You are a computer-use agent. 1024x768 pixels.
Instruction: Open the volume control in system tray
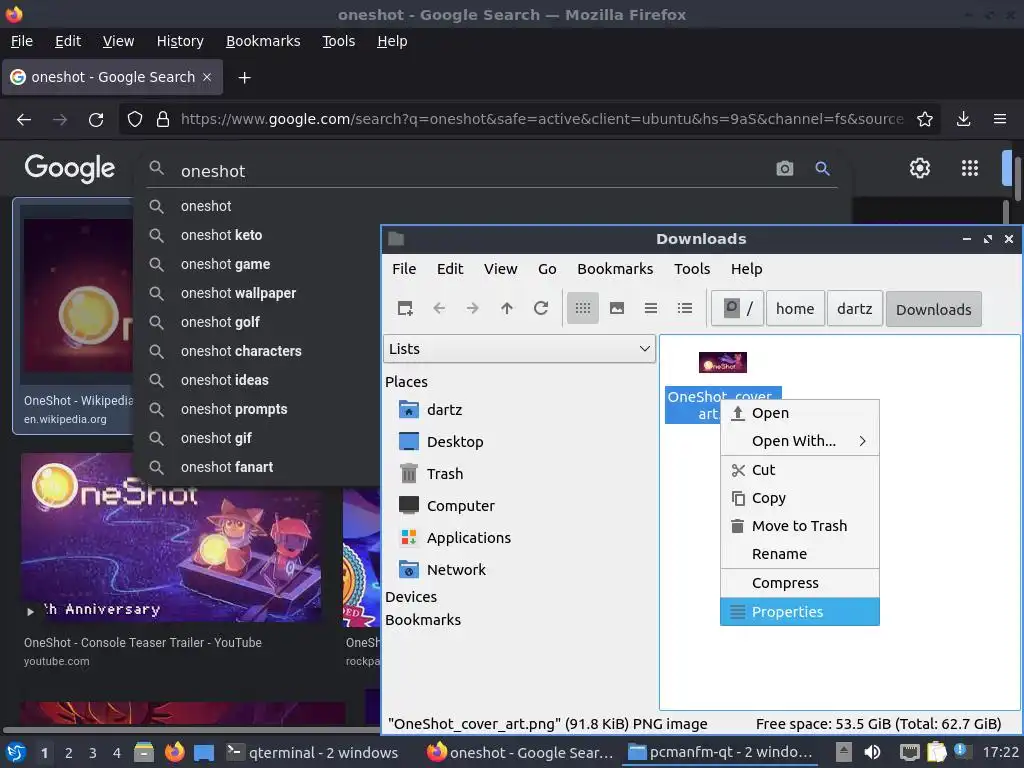[x=872, y=752]
